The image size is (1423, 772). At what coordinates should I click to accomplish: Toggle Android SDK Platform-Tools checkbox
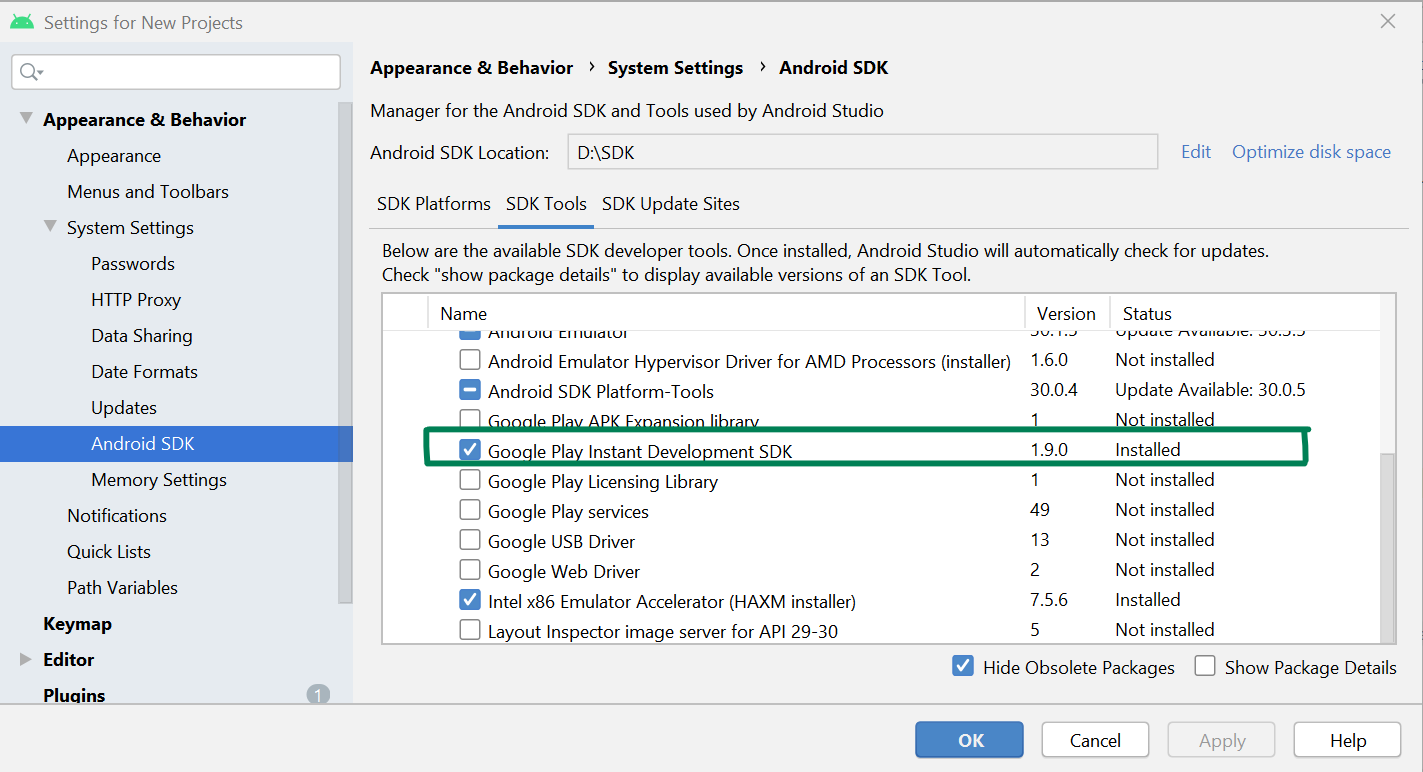(469, 390)
